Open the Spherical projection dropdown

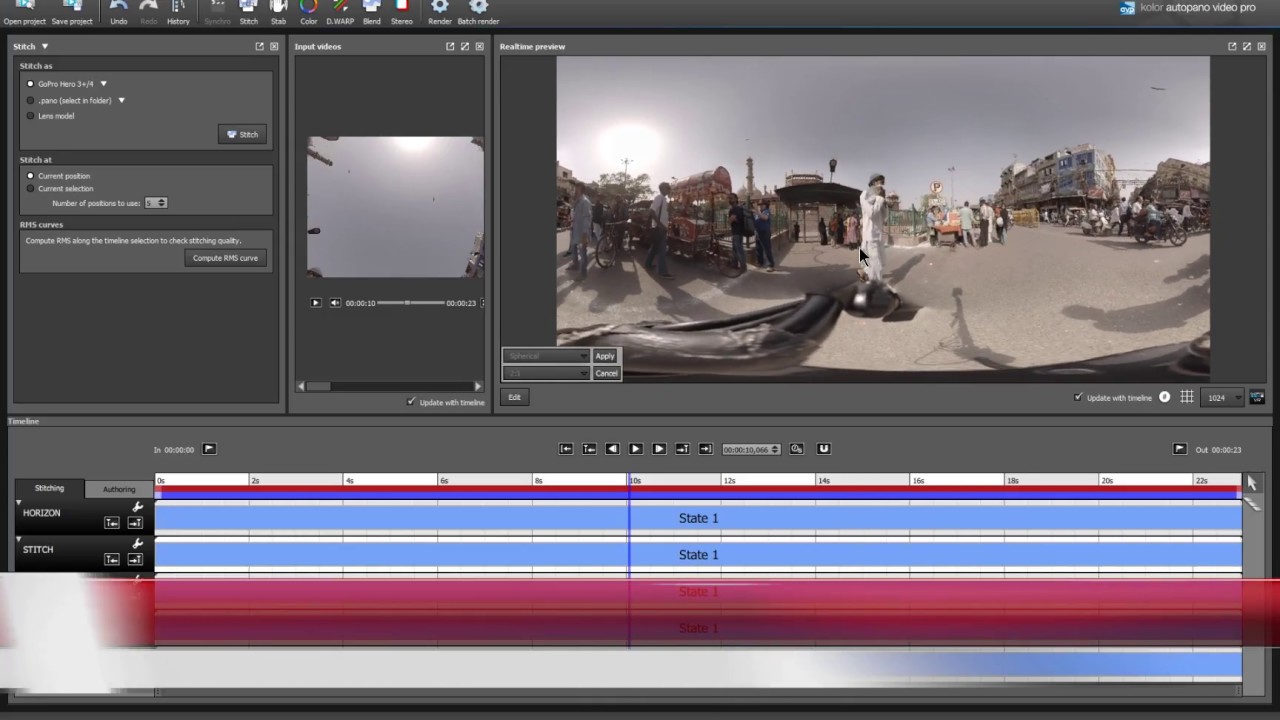(x=546, y=356)
